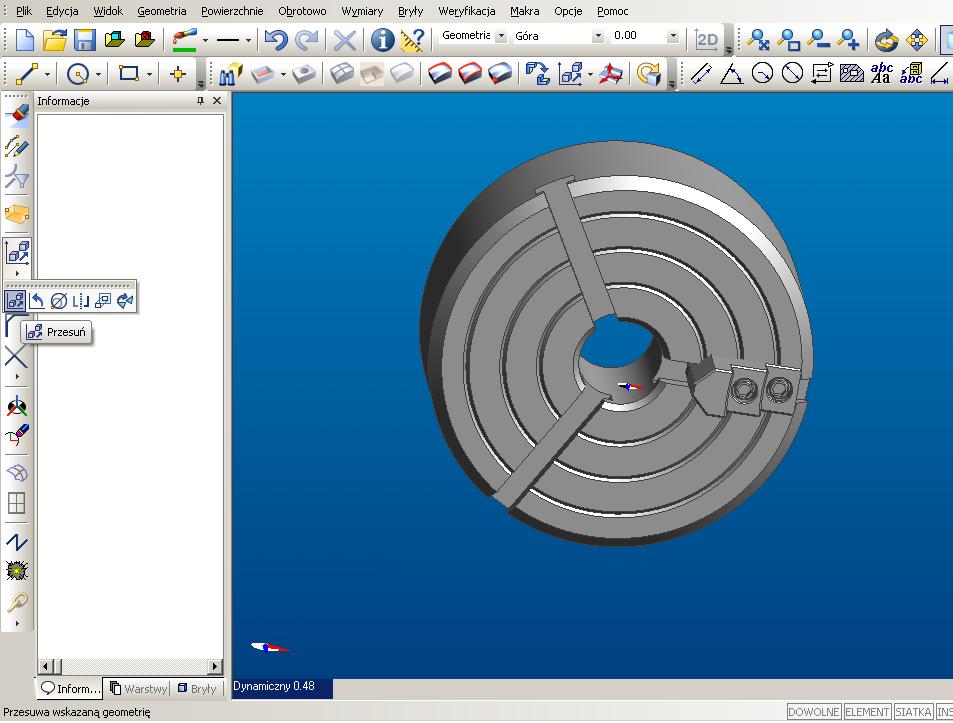
Task: Undo the last action
Action: (x=276, y=40)
